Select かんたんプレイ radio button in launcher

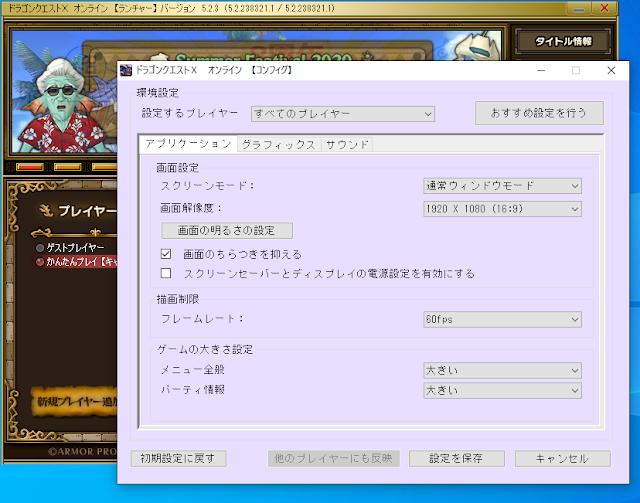tap(40, 262)
